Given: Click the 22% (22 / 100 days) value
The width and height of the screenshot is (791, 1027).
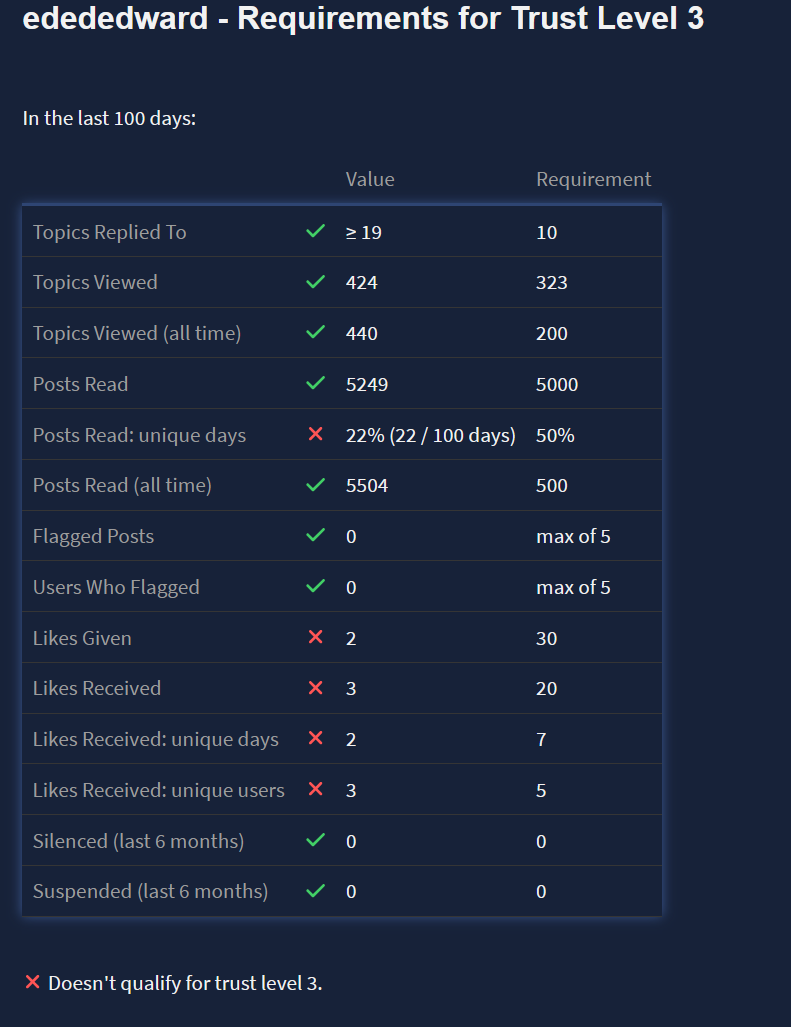Looking at the screenshot, I should (x=430, y=435).
